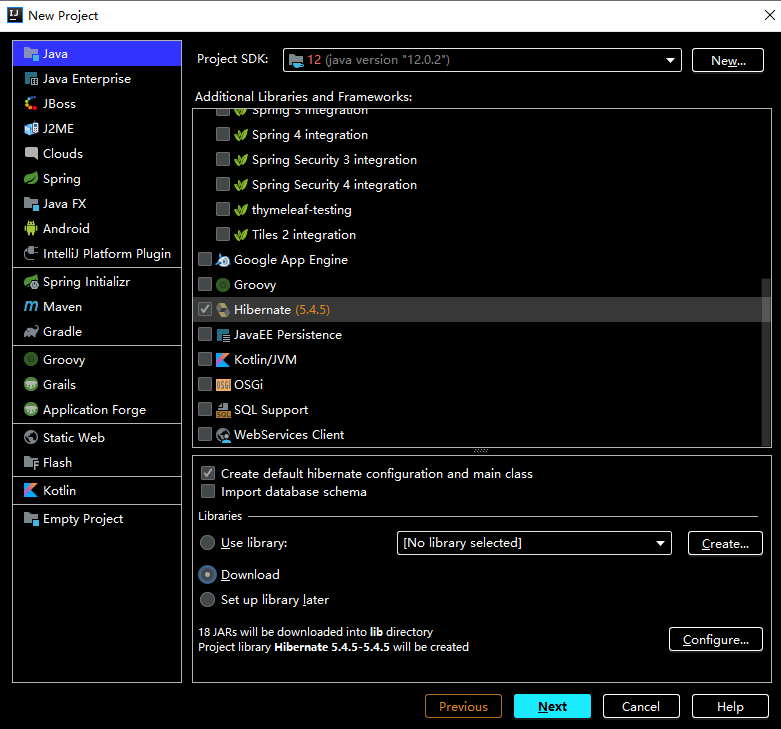Enable Import database schema checkbox
The height and width of the screenshot is (729, 781).
(x=208, y=491)
